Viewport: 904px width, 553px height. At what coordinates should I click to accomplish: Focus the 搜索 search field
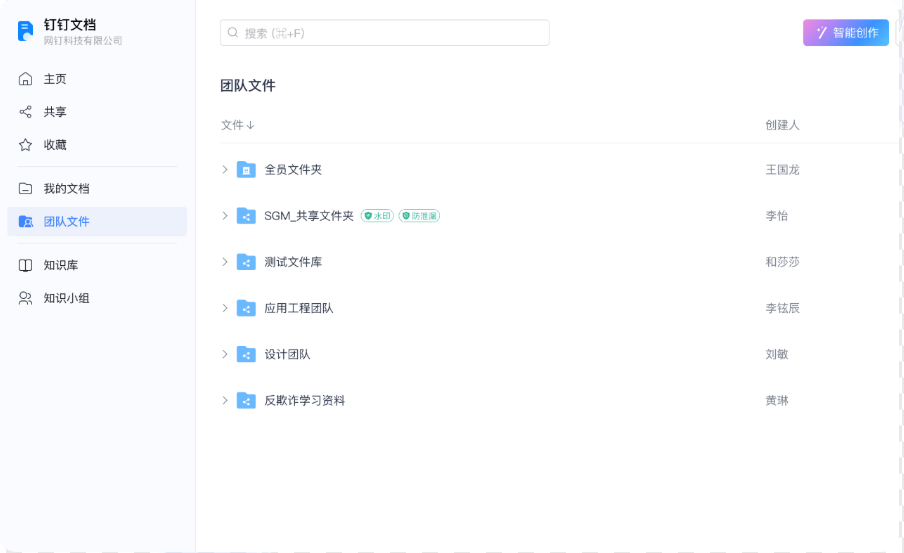(x=385, y=33)
